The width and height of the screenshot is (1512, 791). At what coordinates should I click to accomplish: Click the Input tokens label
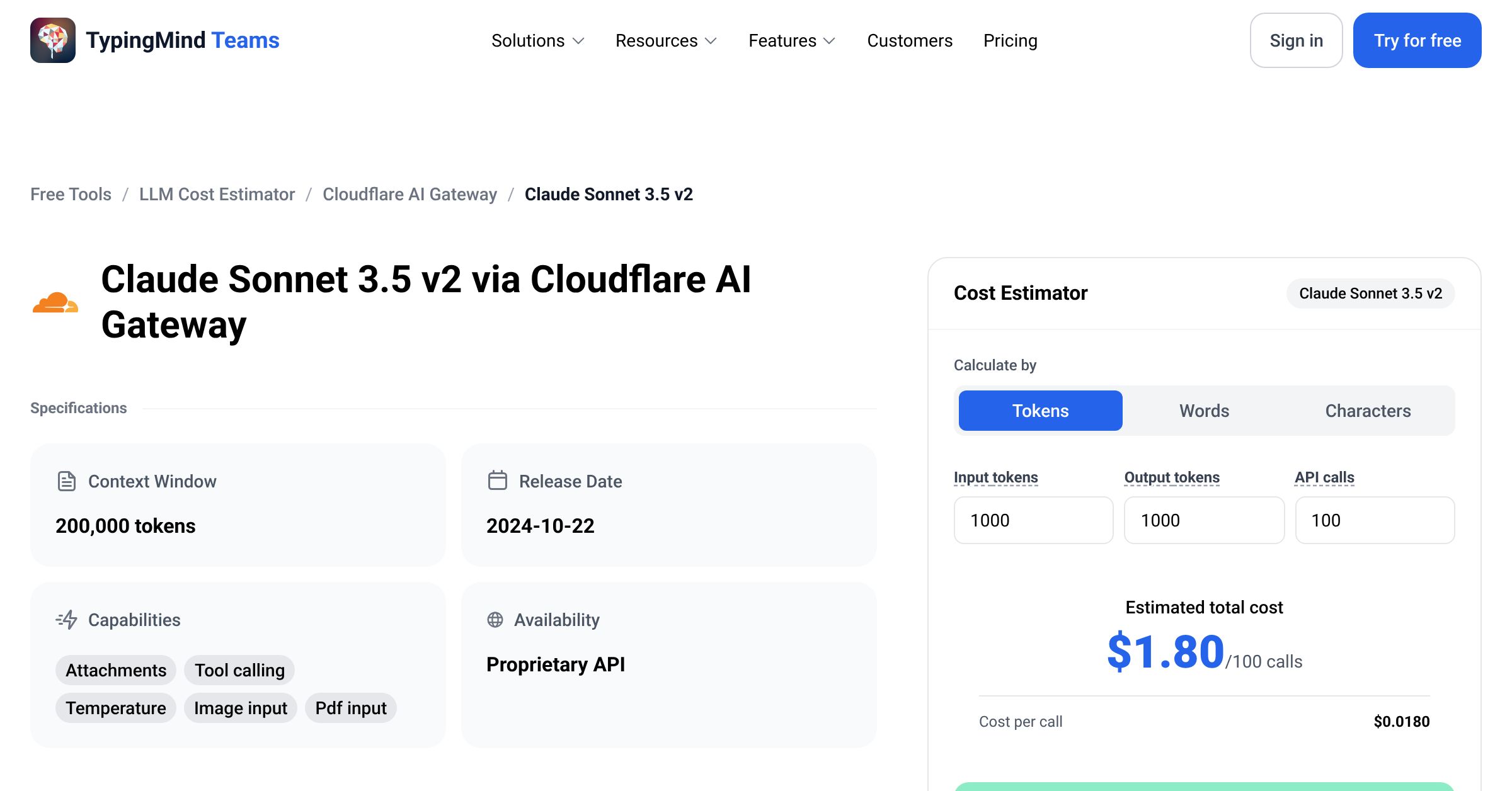[x=996, y=477]
